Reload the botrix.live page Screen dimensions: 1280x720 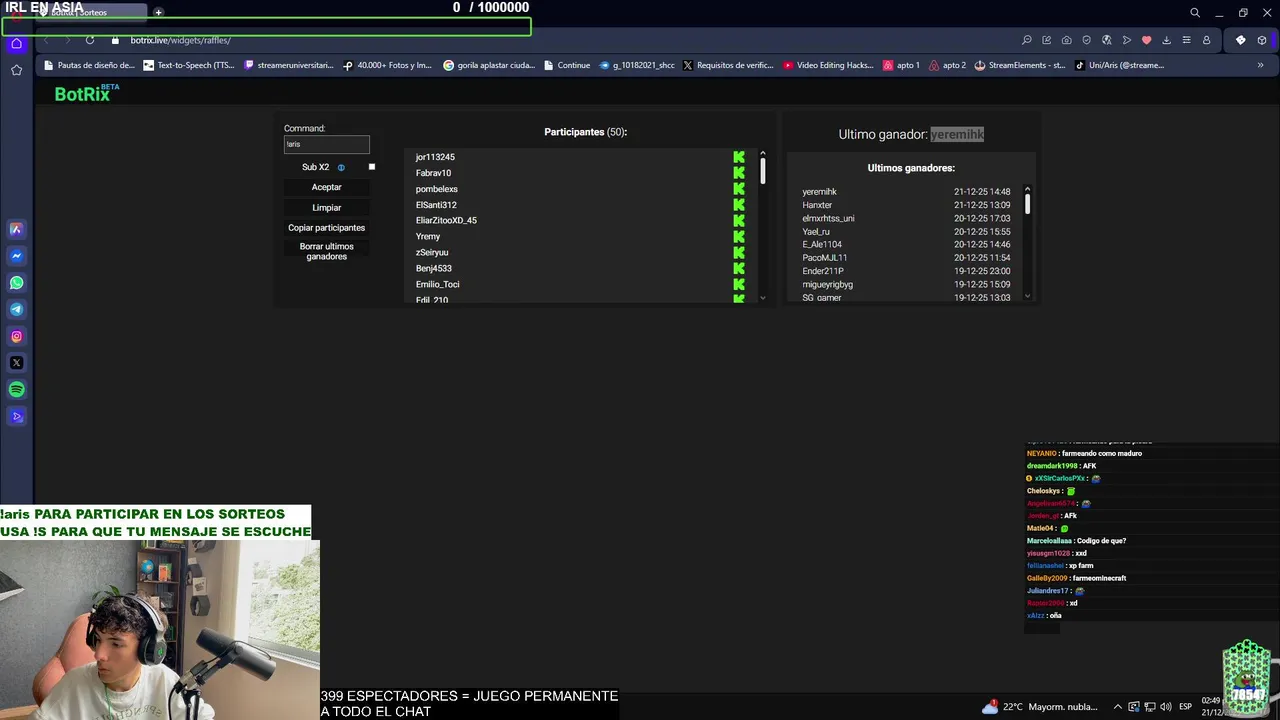coord(90,40)
